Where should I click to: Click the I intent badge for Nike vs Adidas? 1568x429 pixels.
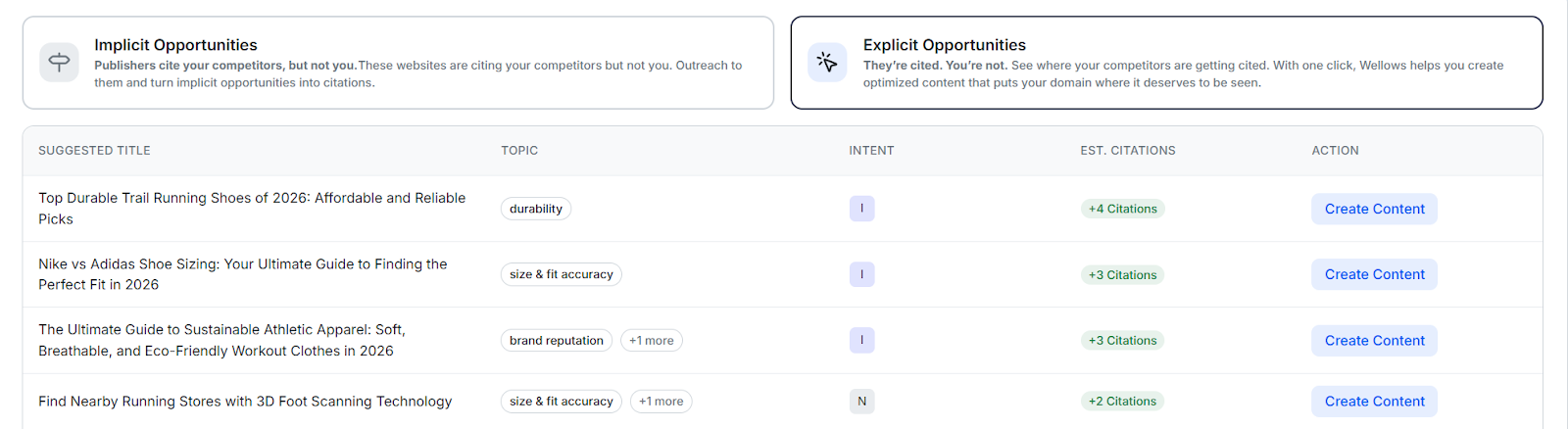861,274
